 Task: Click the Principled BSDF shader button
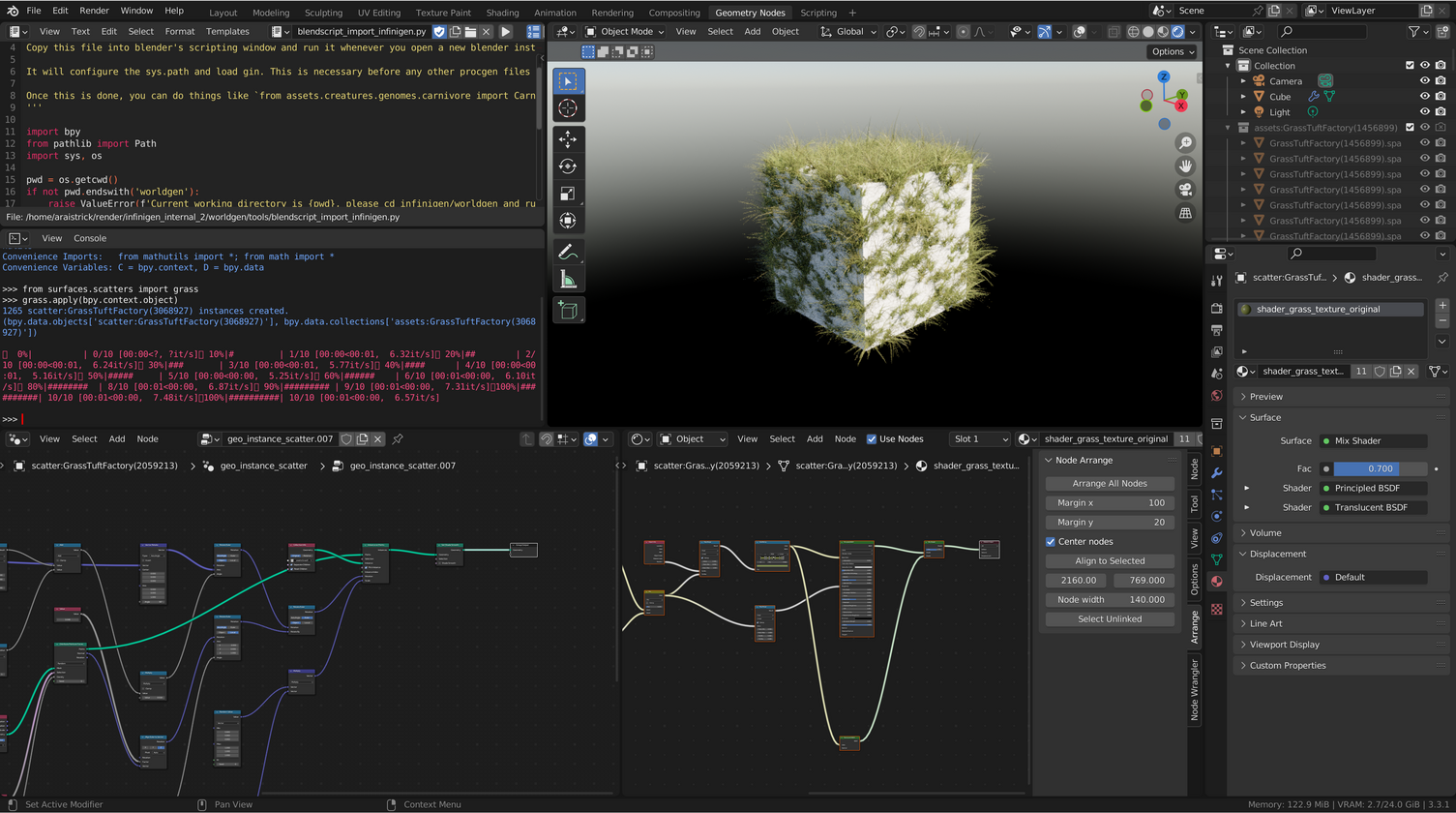1374,489
